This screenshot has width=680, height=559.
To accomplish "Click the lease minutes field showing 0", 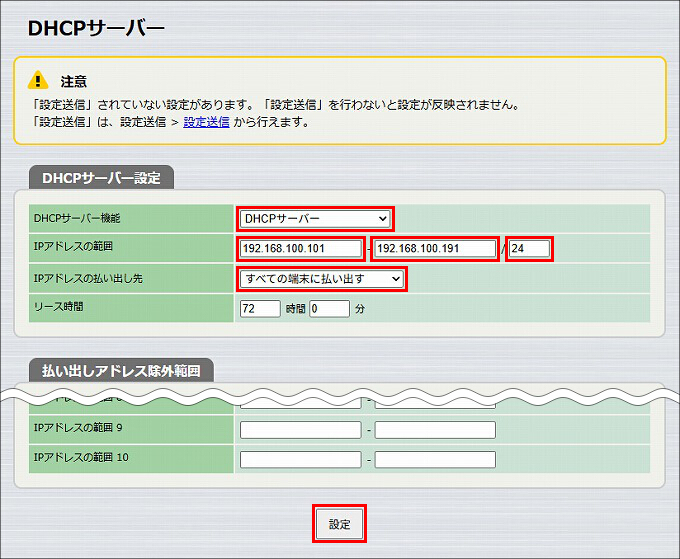I will [x=330, y=309].
